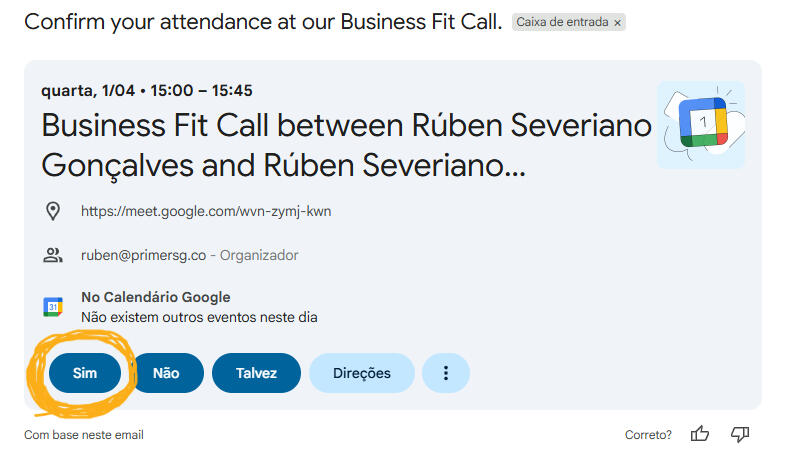Viewport: 795px width, 464px height.
Task: Click the thumbs up feedback icon
Action: coord(700,434)
